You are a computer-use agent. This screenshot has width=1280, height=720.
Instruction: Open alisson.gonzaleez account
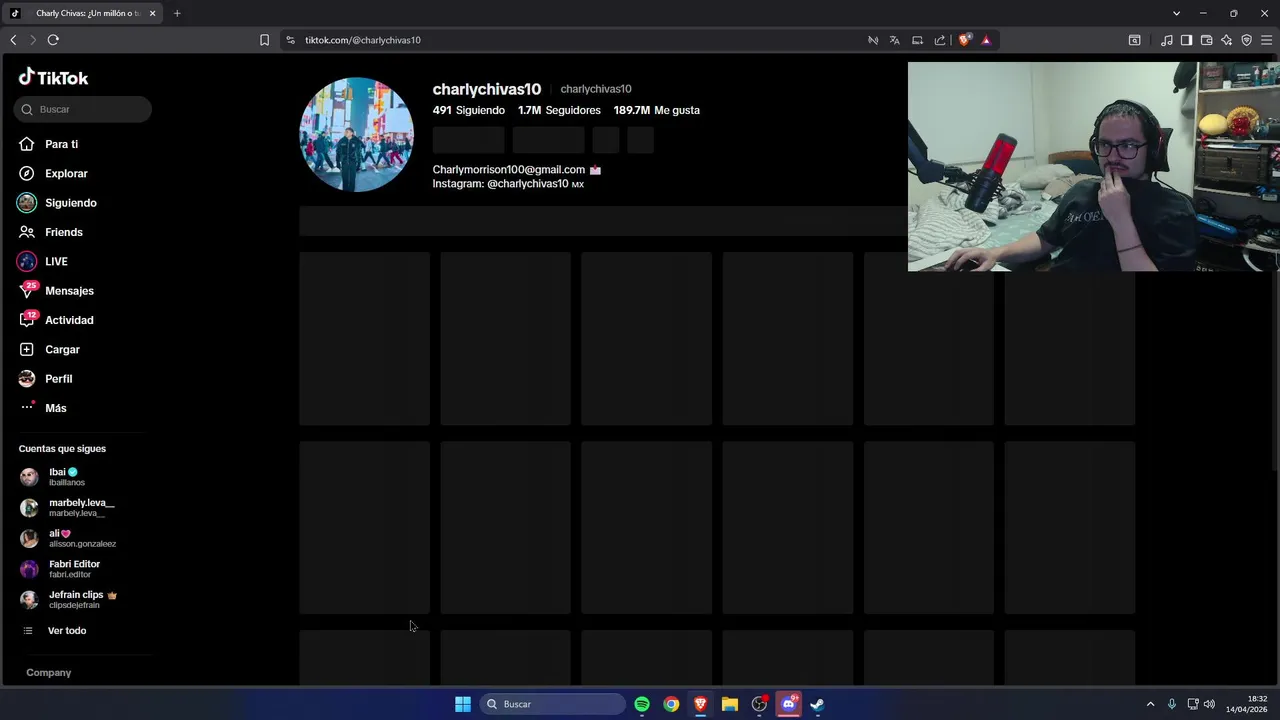click(x=80, y=538)
